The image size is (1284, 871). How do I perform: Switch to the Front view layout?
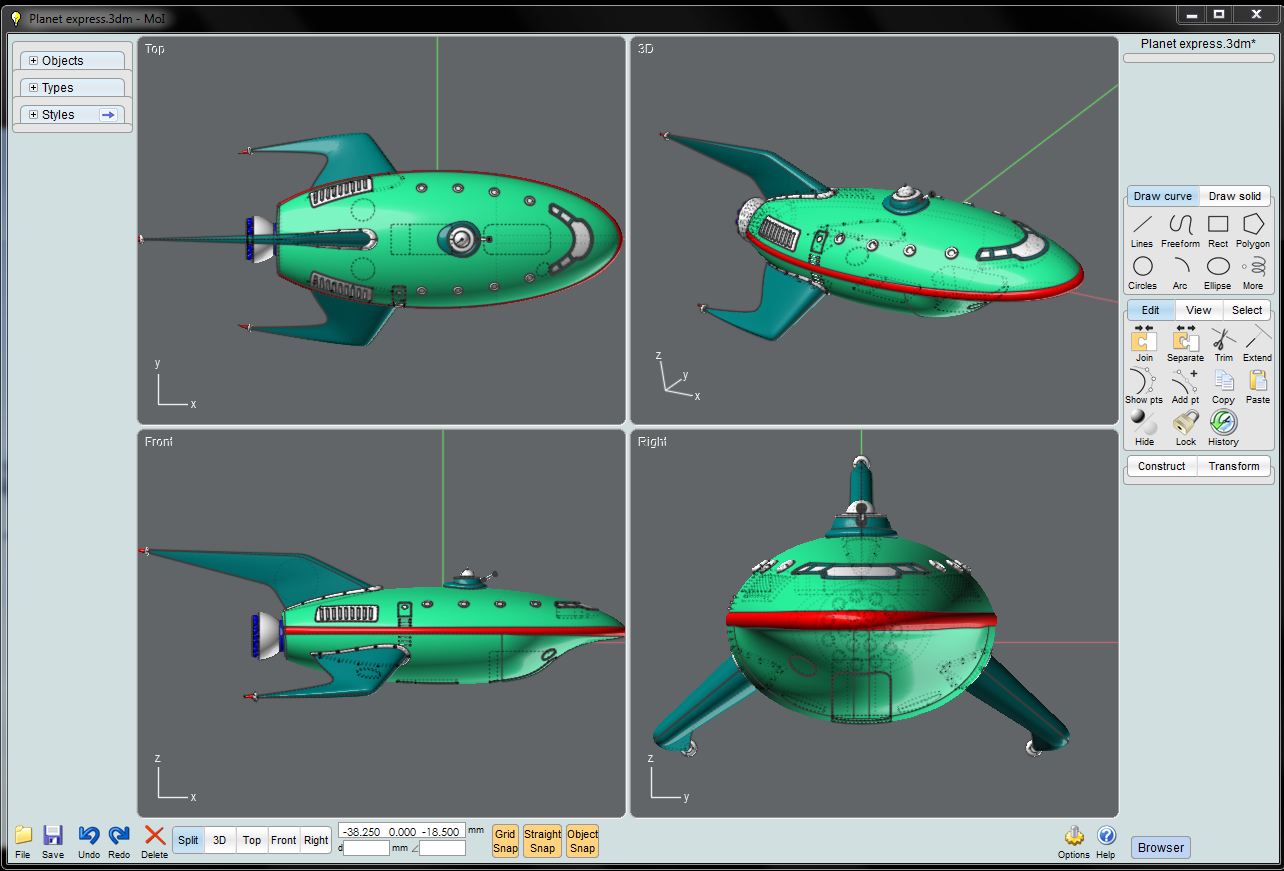tap(284, 840)
